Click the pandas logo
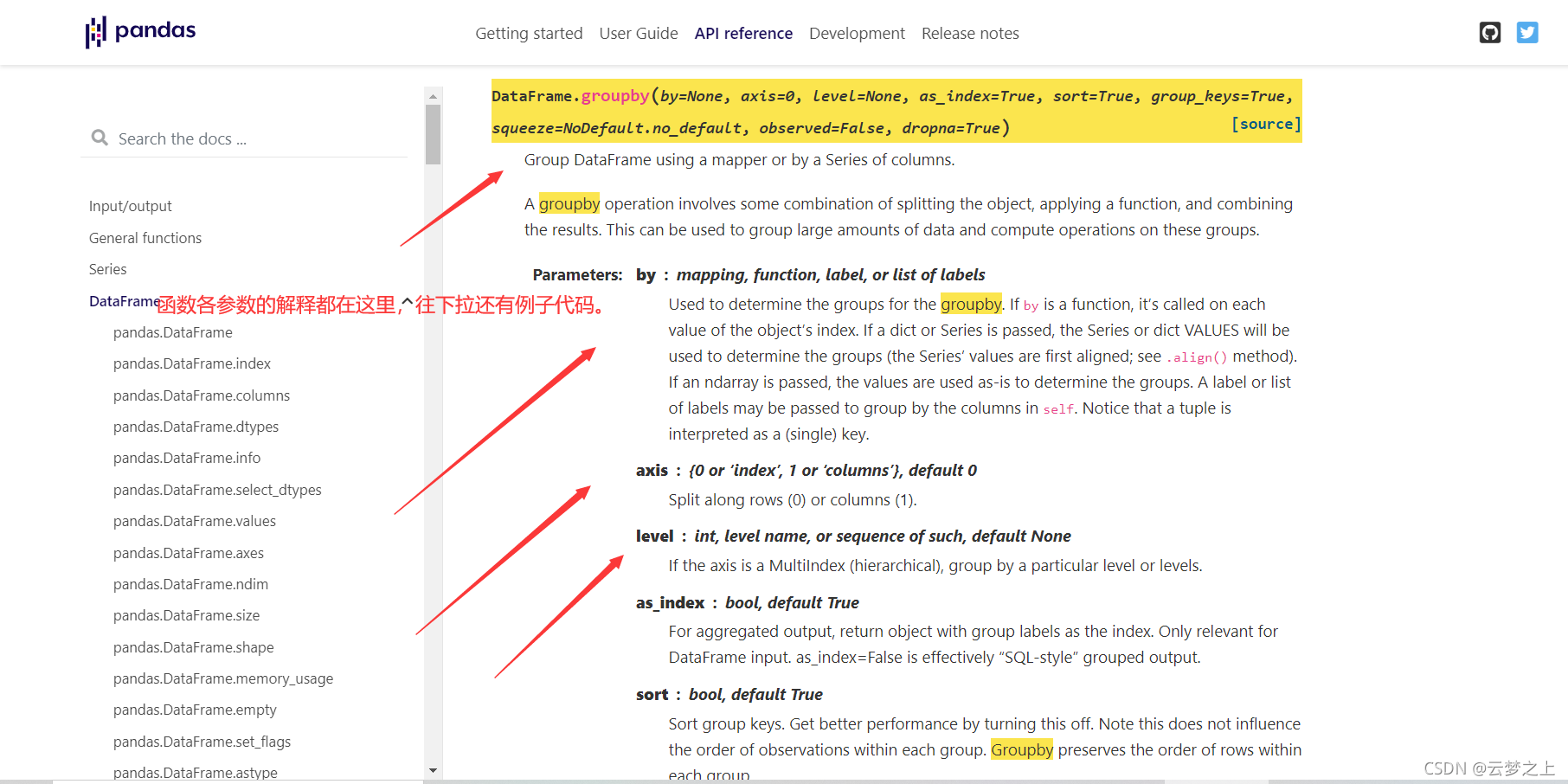 pyautogui.click(x=141, y=32)
